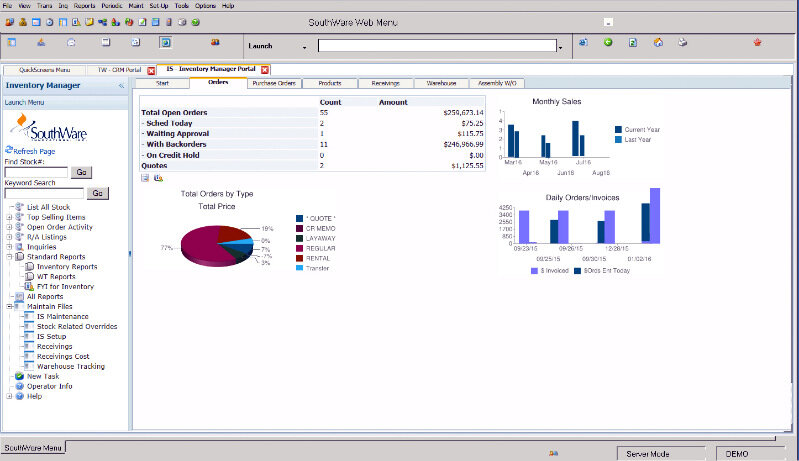Close the TW - CRM Portal tab

151,70
